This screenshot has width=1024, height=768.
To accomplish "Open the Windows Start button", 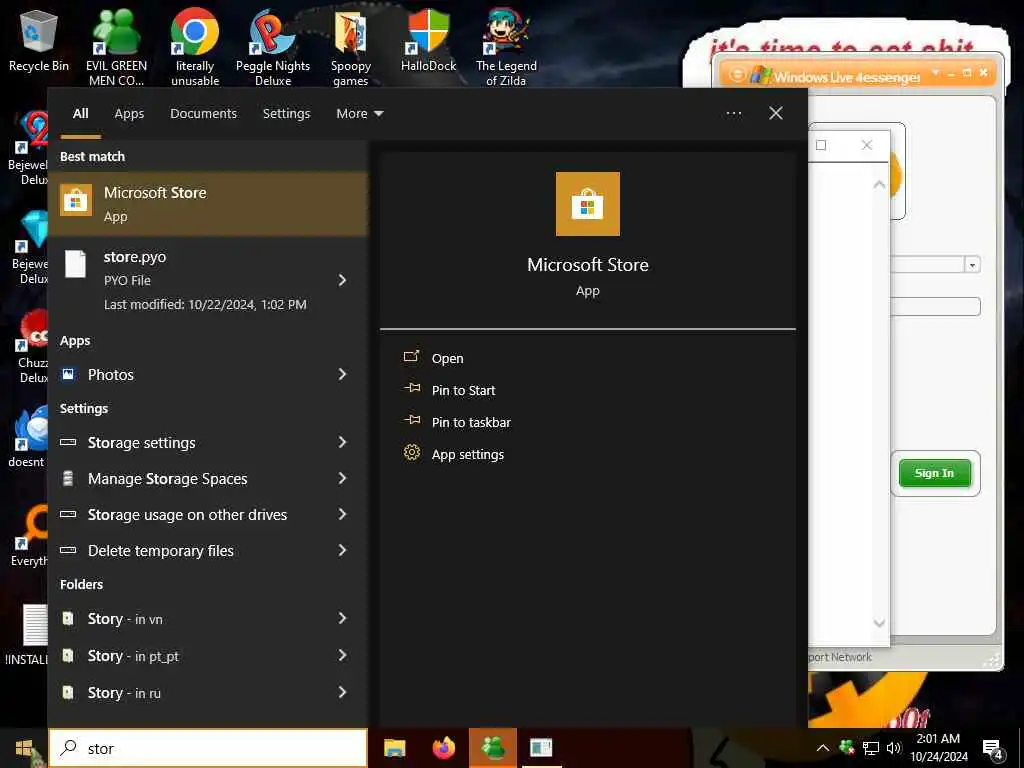I will click(x=24, y=748).
